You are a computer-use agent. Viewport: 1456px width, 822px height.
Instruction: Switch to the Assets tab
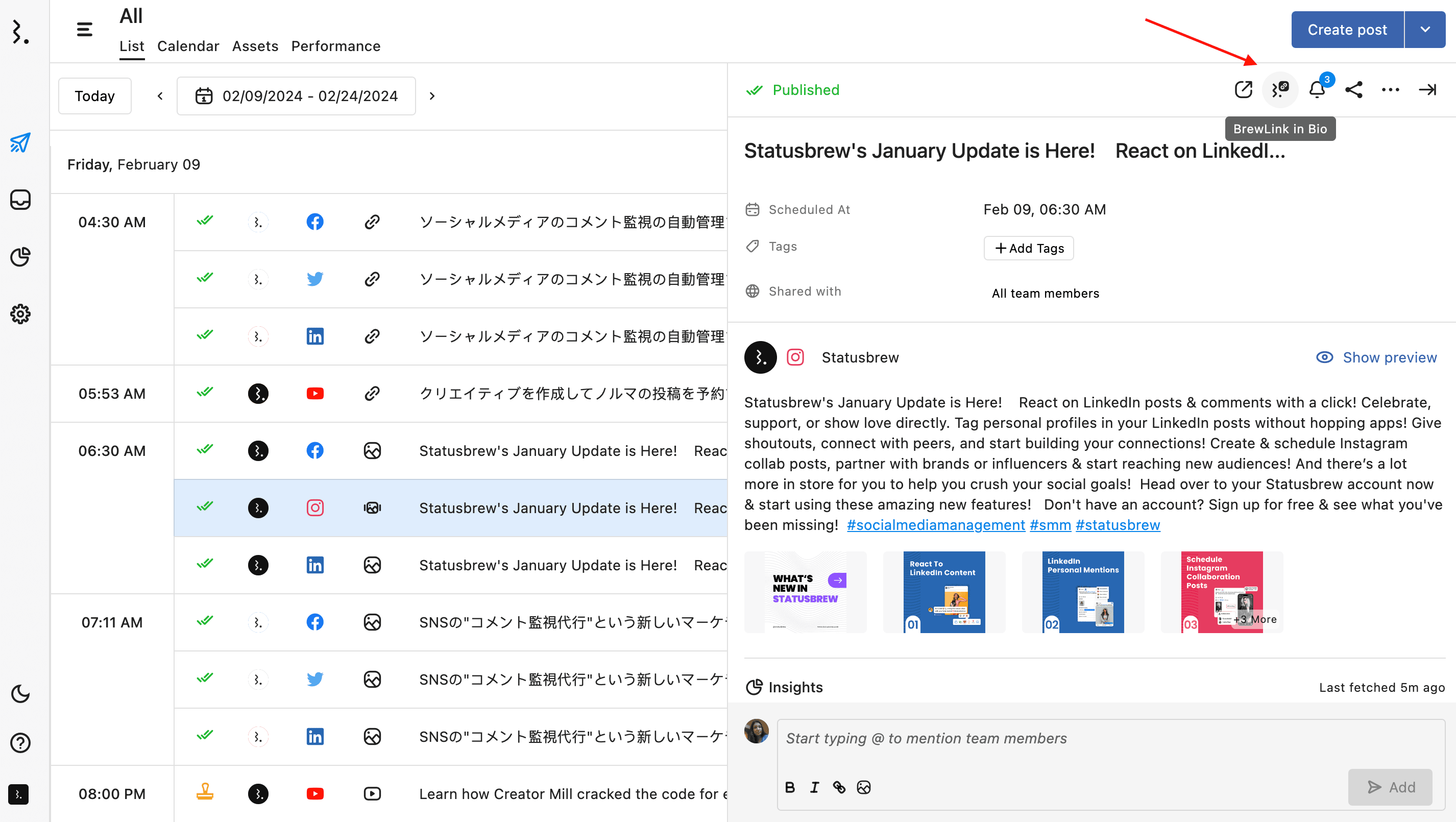pos(255,46)
